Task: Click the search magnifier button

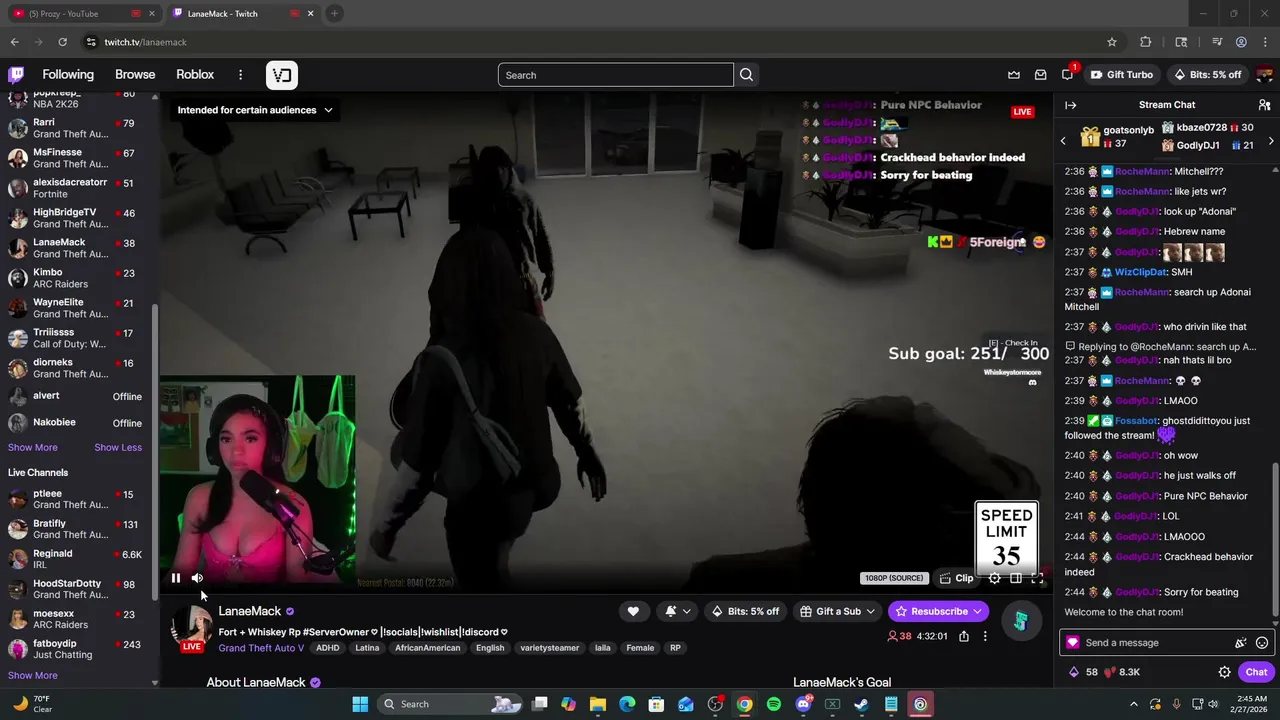Action: pyautogui.click(x=746, y=75)
